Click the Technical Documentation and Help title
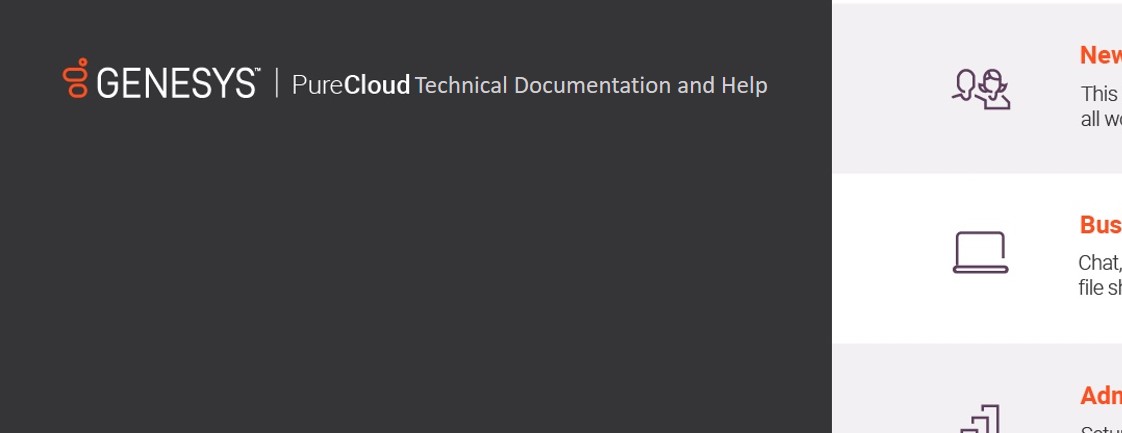 (x=590, y=85)
